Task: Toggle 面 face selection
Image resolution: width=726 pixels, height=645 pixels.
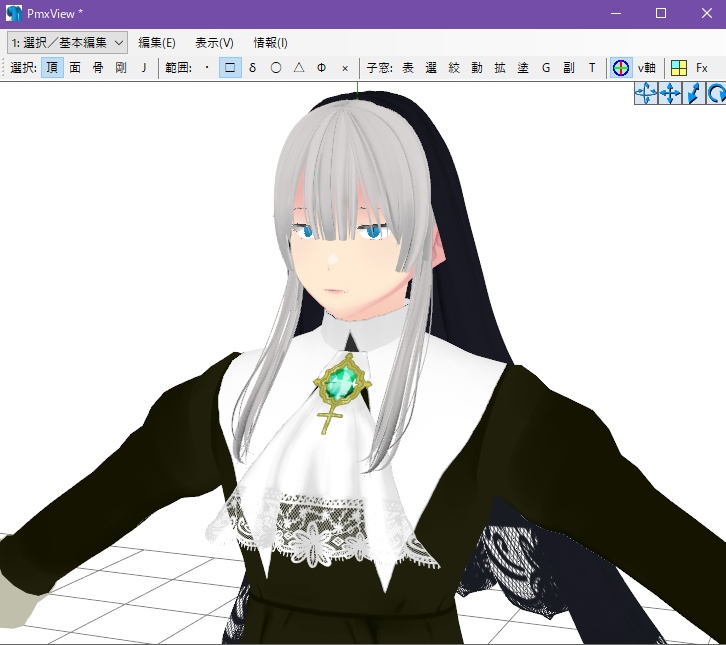Action: (75, 68)
